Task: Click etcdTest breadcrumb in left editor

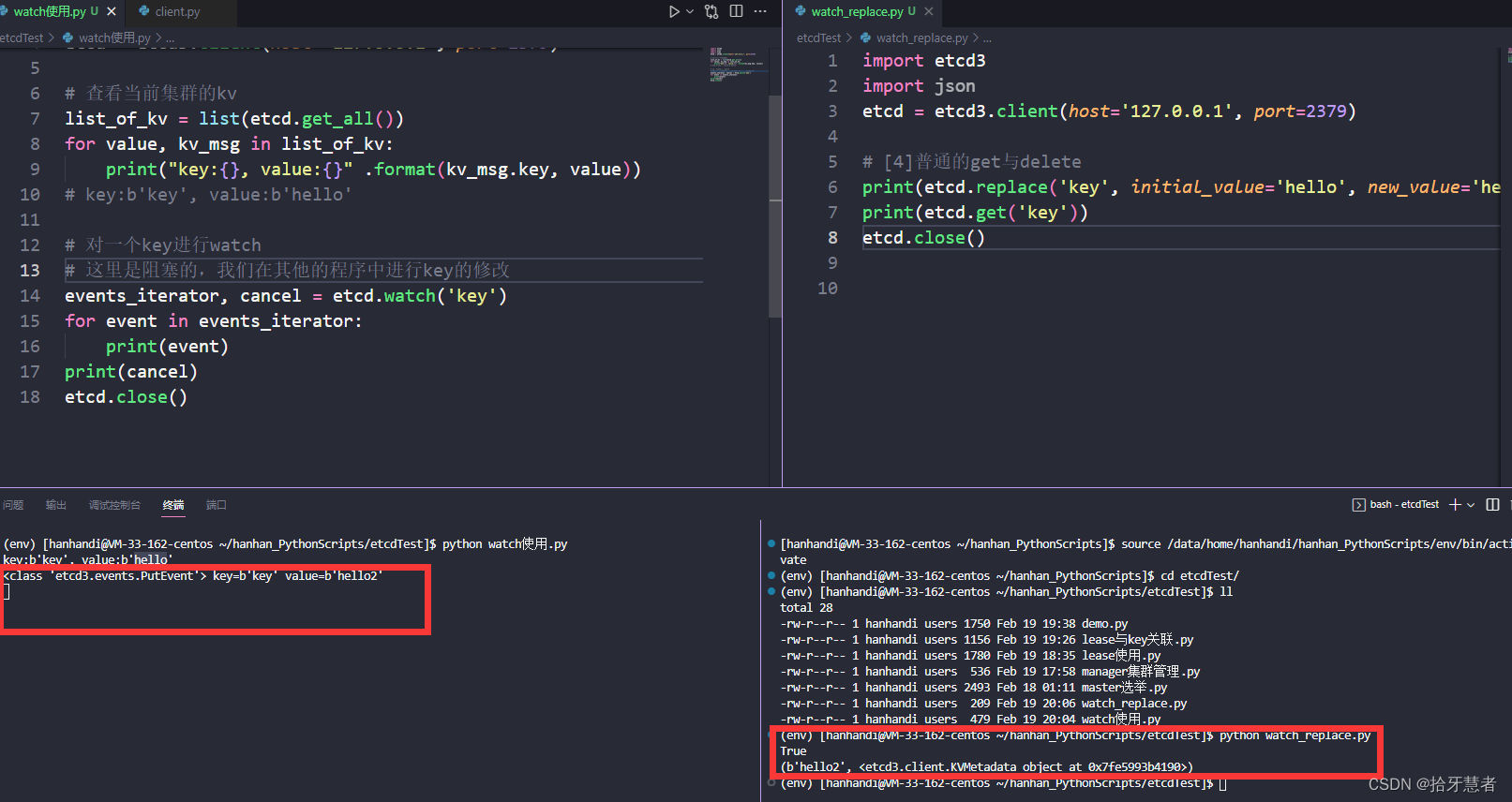Action: click(x=22, y=37)
